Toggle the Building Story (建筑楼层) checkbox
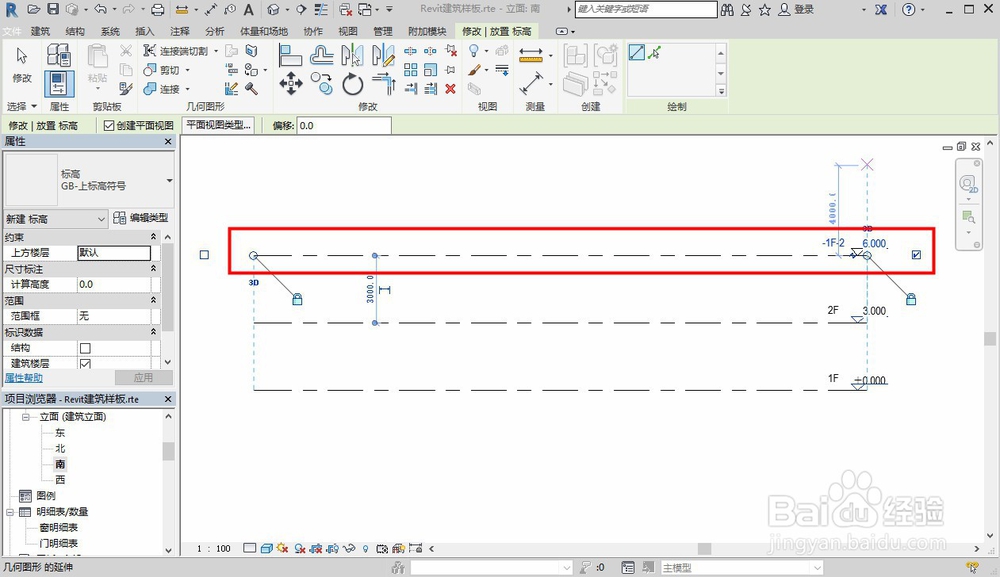The image size is (1000, 577). 85,363
